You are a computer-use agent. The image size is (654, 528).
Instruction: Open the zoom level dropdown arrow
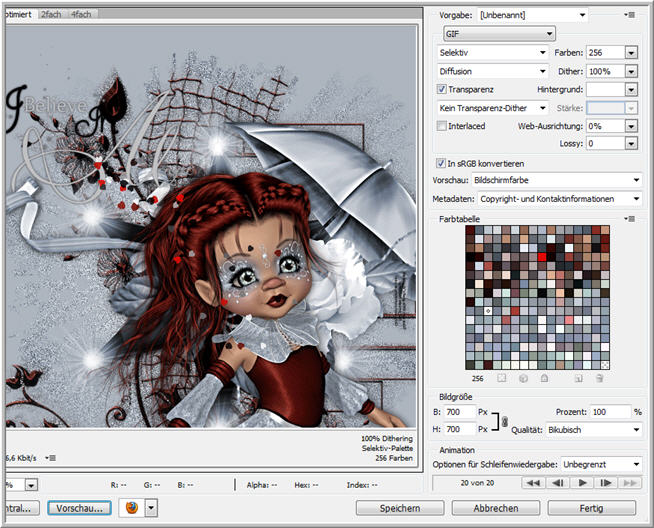(31, 485)
